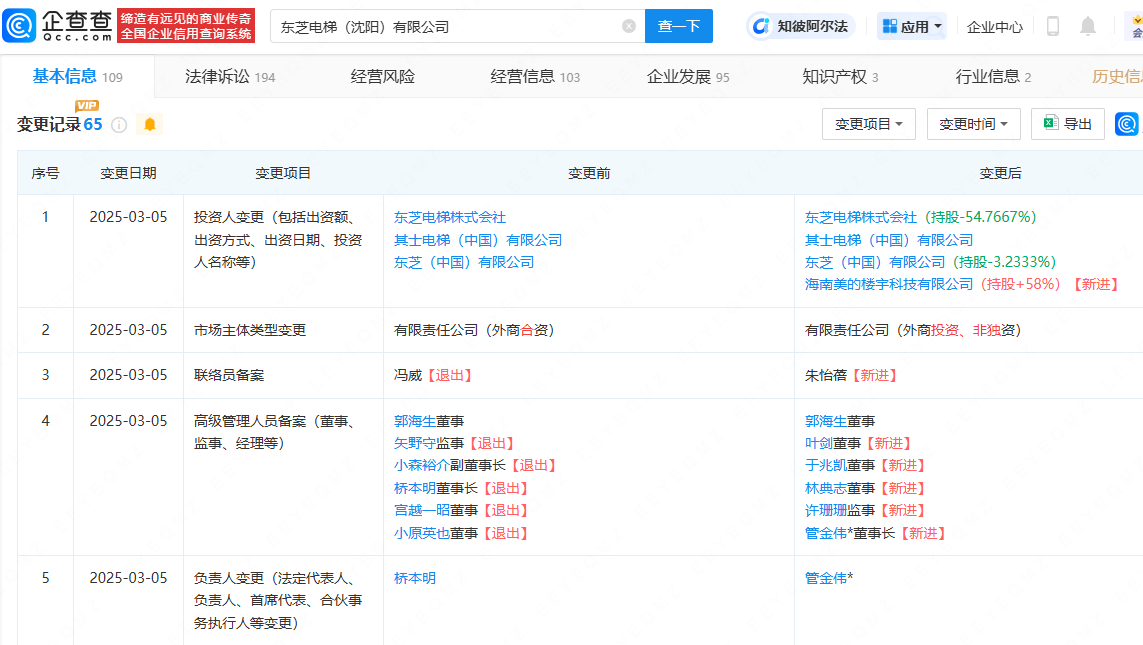Select the 行业信息 tab

click(993, 77)
